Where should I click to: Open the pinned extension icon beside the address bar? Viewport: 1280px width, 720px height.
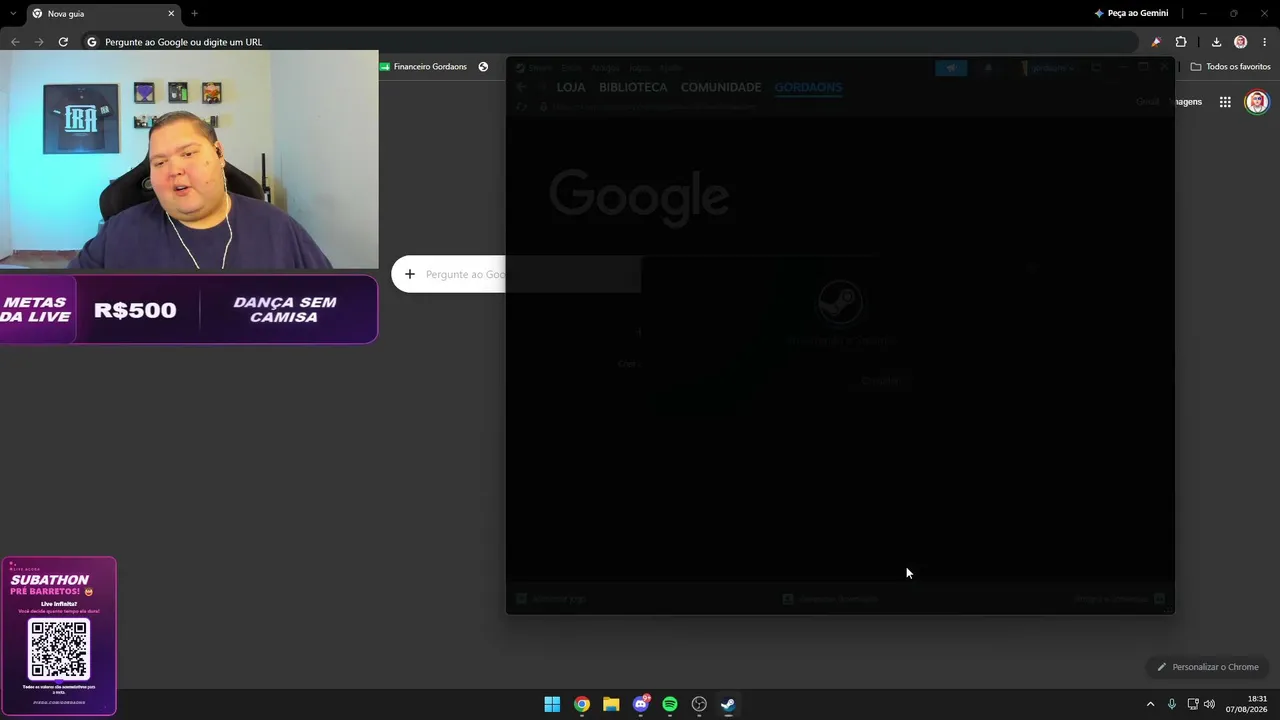coord(1157,42)
